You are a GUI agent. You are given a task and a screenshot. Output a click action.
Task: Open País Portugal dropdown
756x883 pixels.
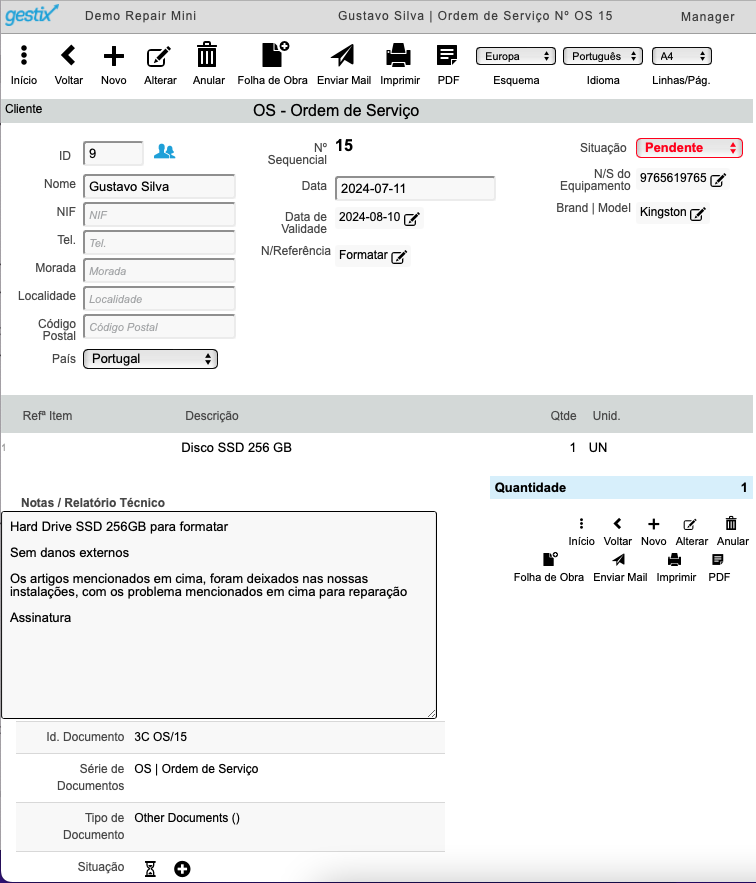click(x=150, y=359)
